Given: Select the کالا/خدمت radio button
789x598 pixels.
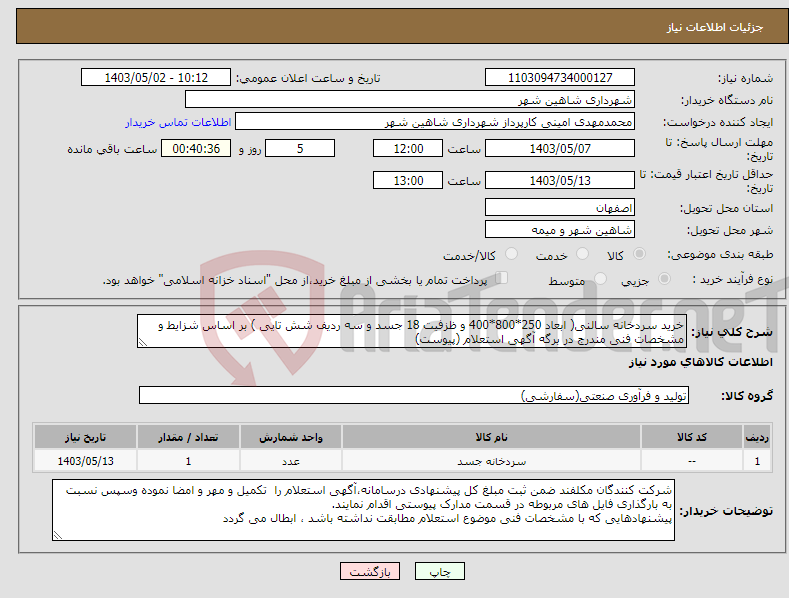Looking at the screenshot, I should coord(511,254).
